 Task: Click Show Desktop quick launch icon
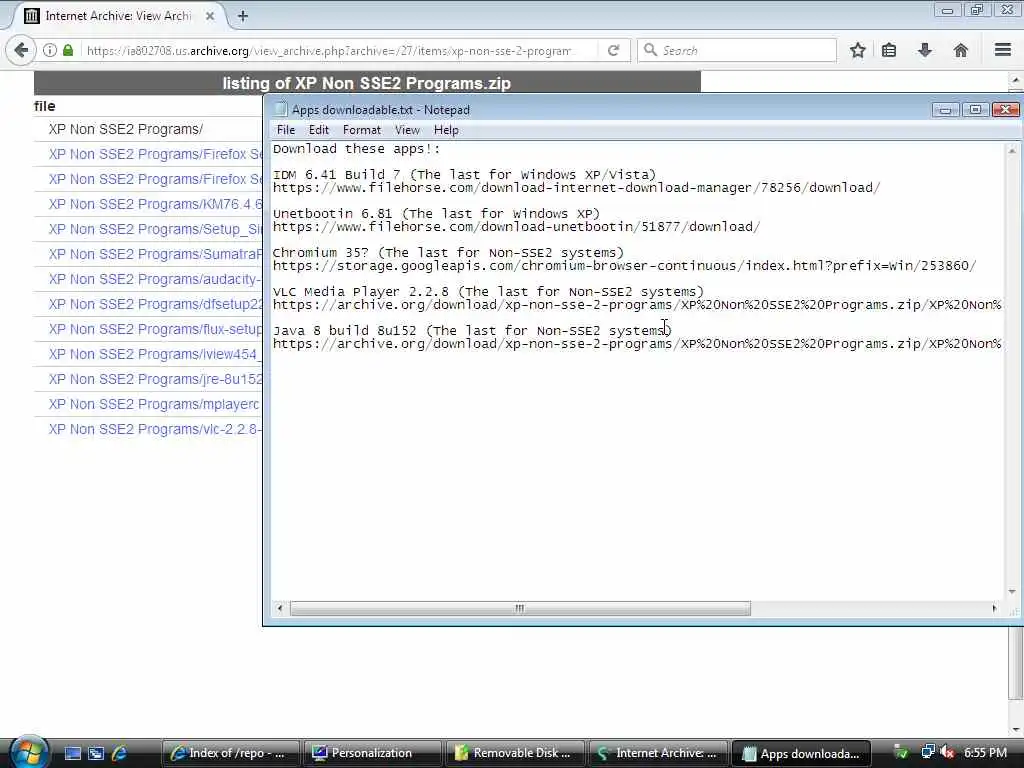pyautogui.click(x=72, y=753)
